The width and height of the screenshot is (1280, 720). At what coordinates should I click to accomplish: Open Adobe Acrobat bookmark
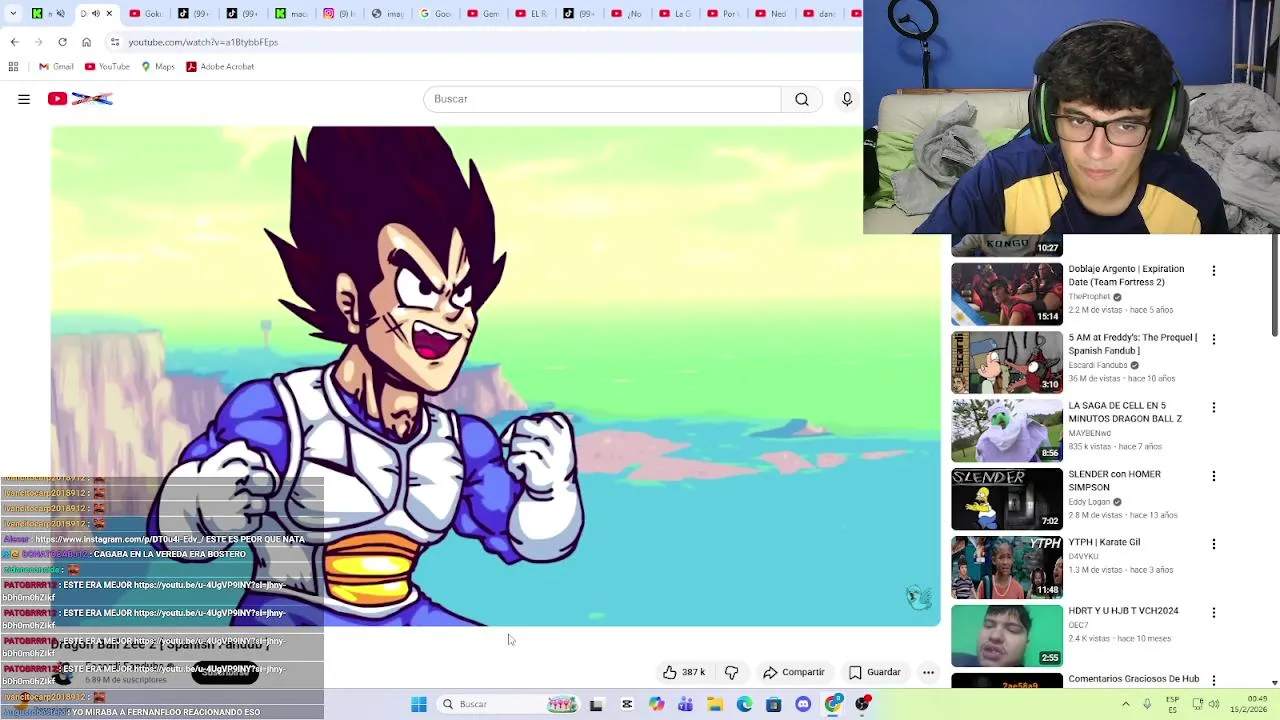tap(220, 67)
